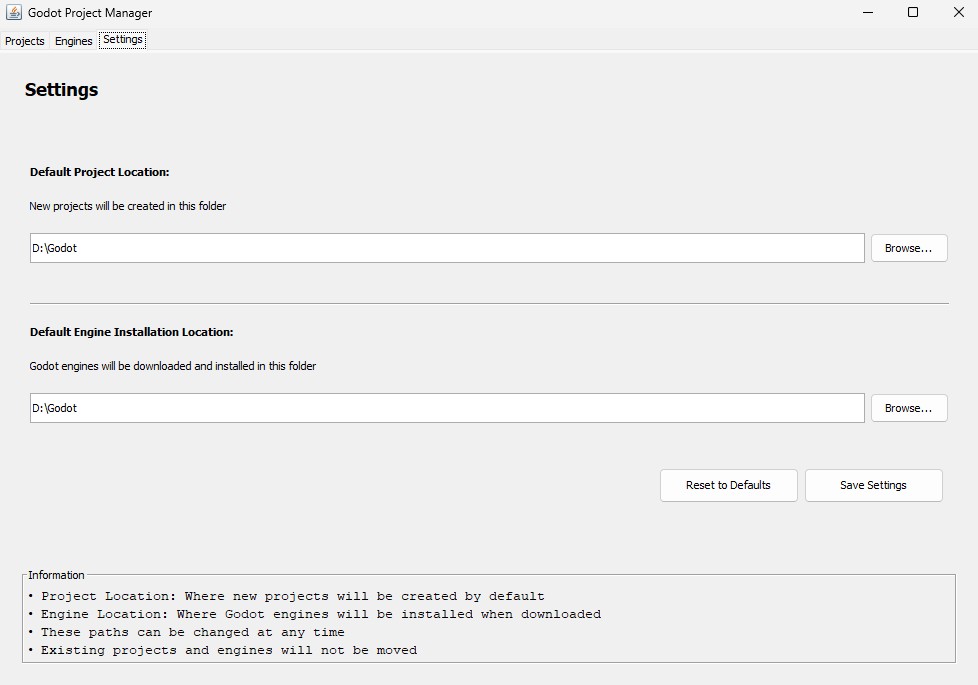The image size is (978, 685).
Task: Click the "New projects will be created" description
Action: coord(128,206)
